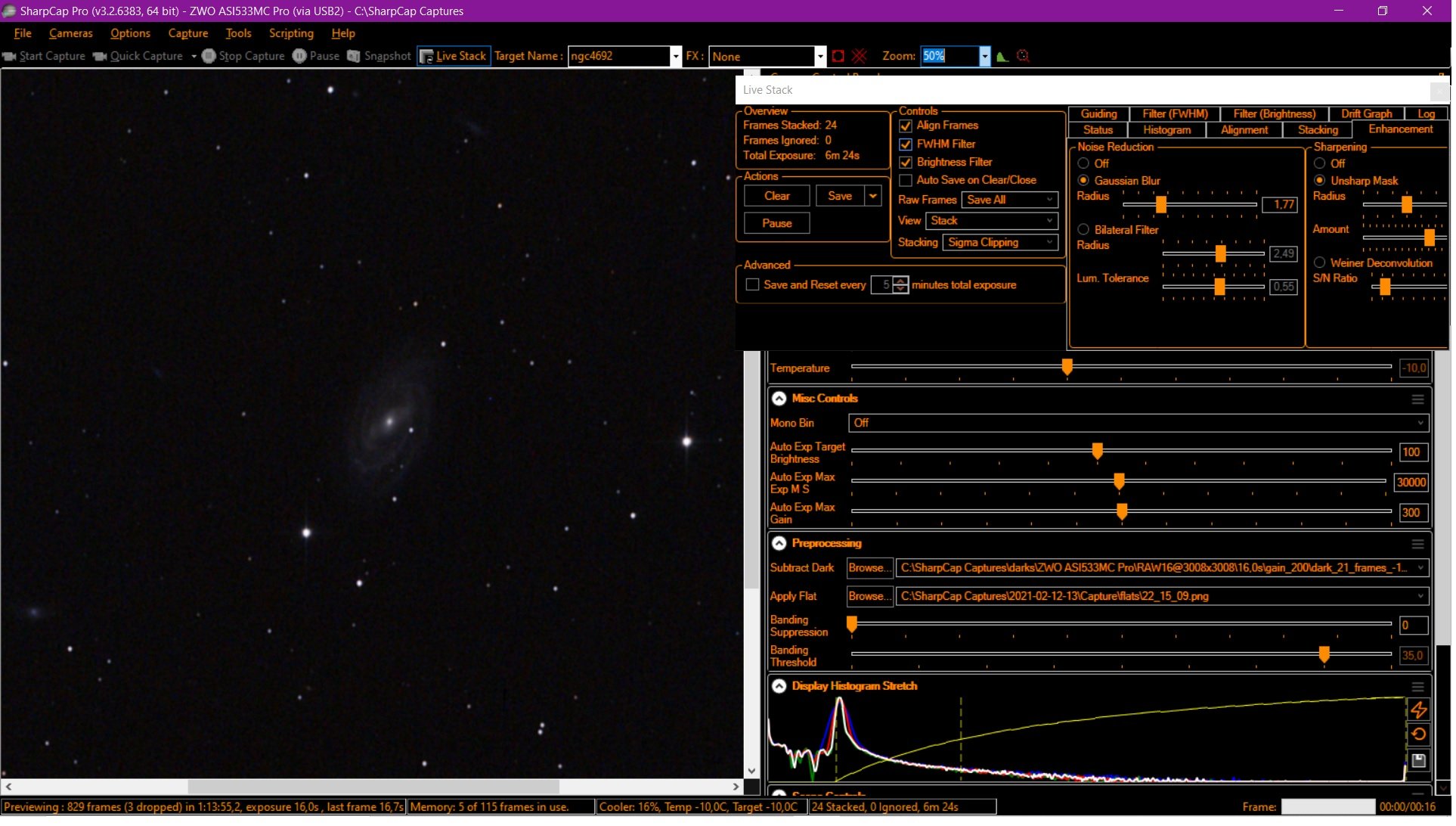Open the Scripting menu
1456x826 pixels.
(x=292, y=33)
